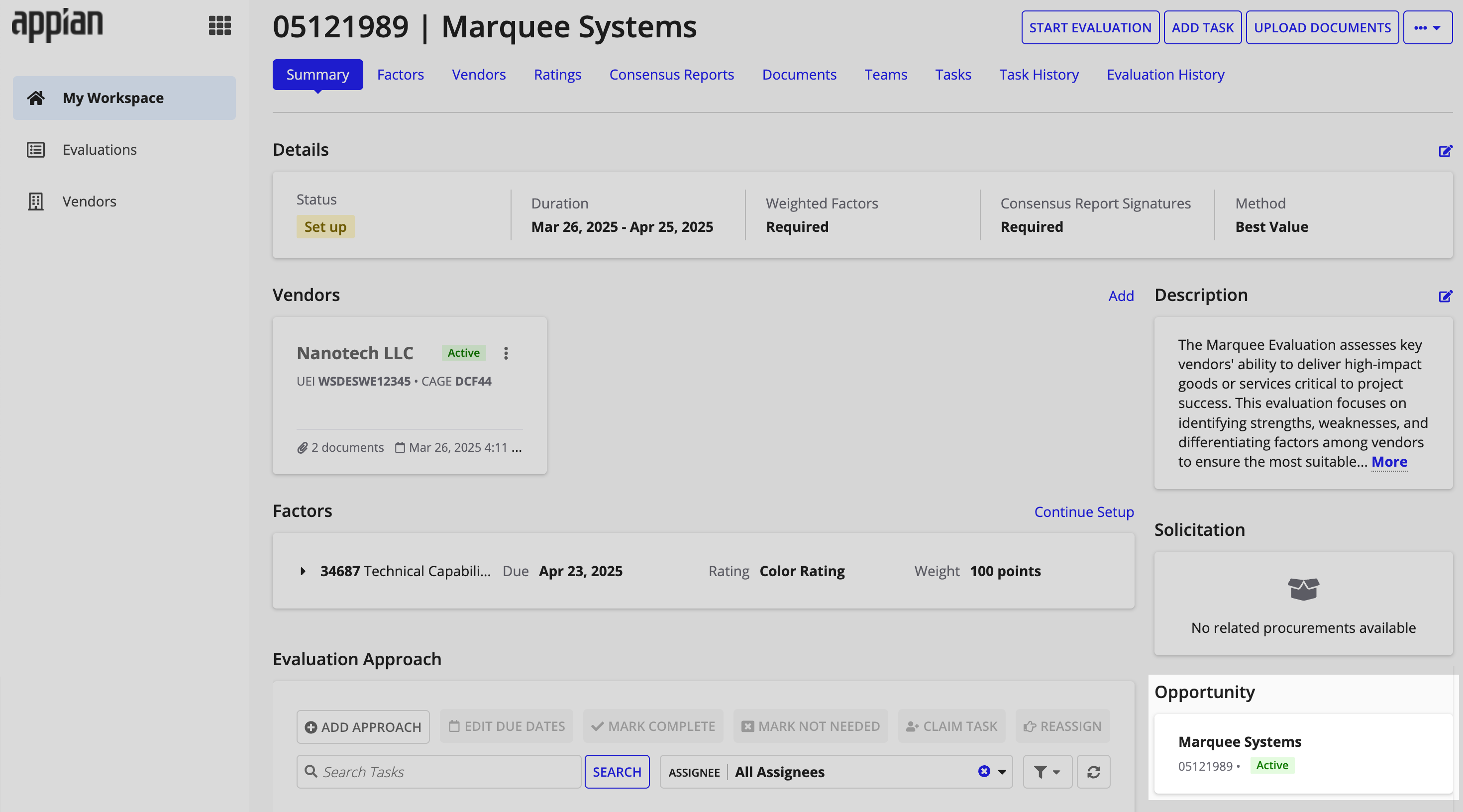This screenshot has width=1463, height=812.
Task: Open the Ratings tab
Action: (x=557, y=75)
